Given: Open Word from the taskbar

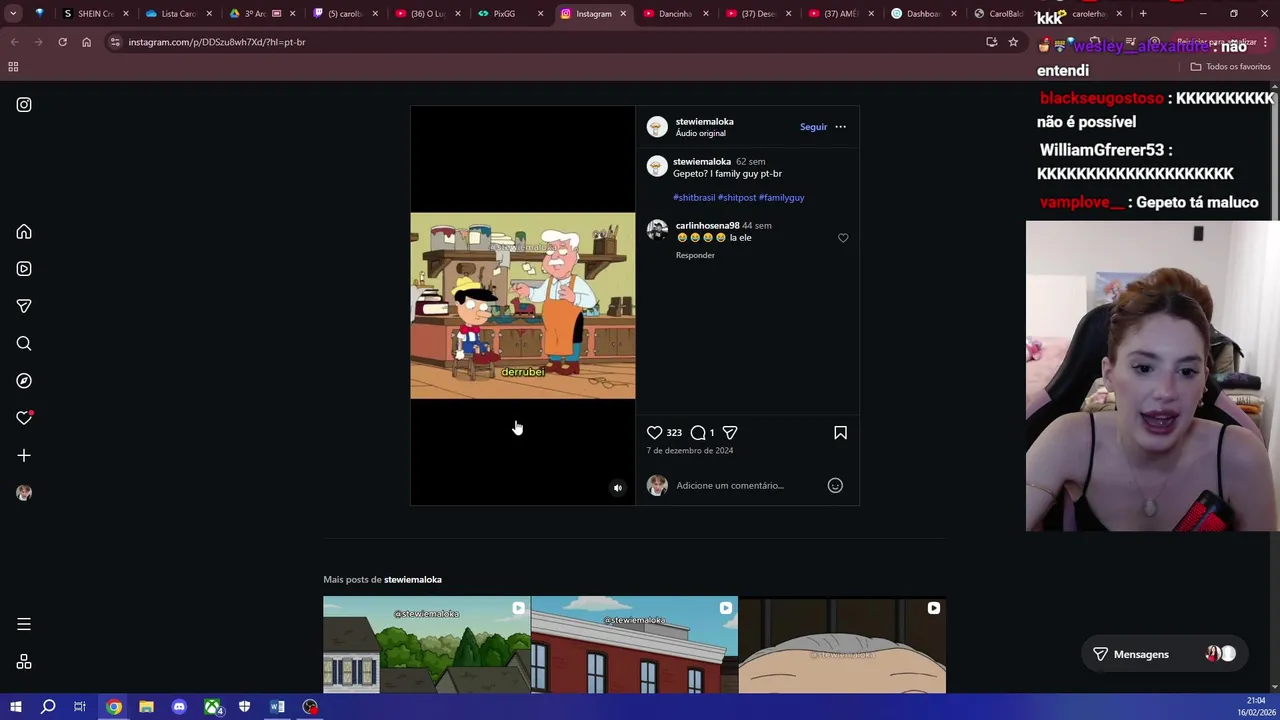Looking at the screenshot, I should (x=277, y=707).
